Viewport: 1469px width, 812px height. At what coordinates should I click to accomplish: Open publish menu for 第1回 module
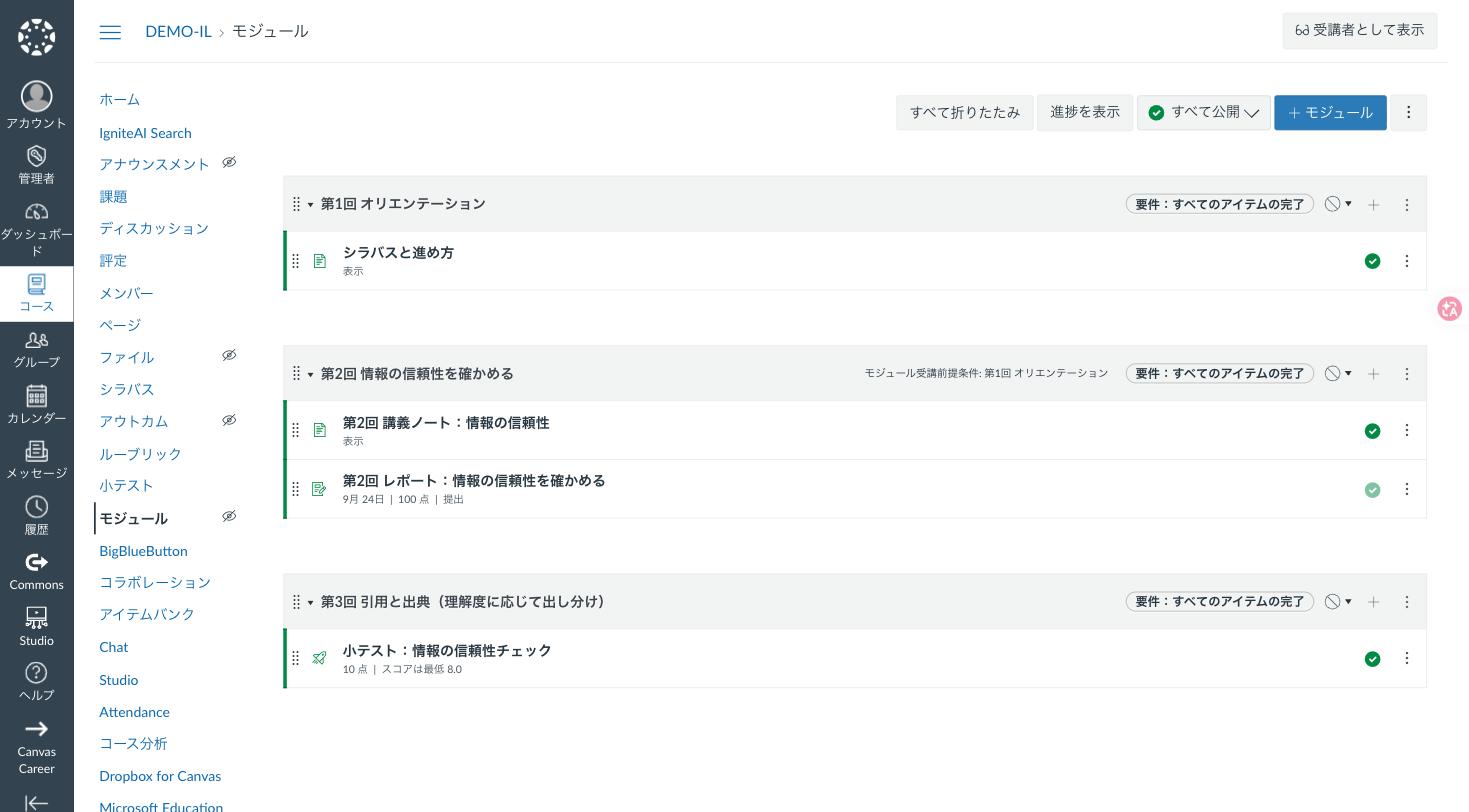[1338, 204]
